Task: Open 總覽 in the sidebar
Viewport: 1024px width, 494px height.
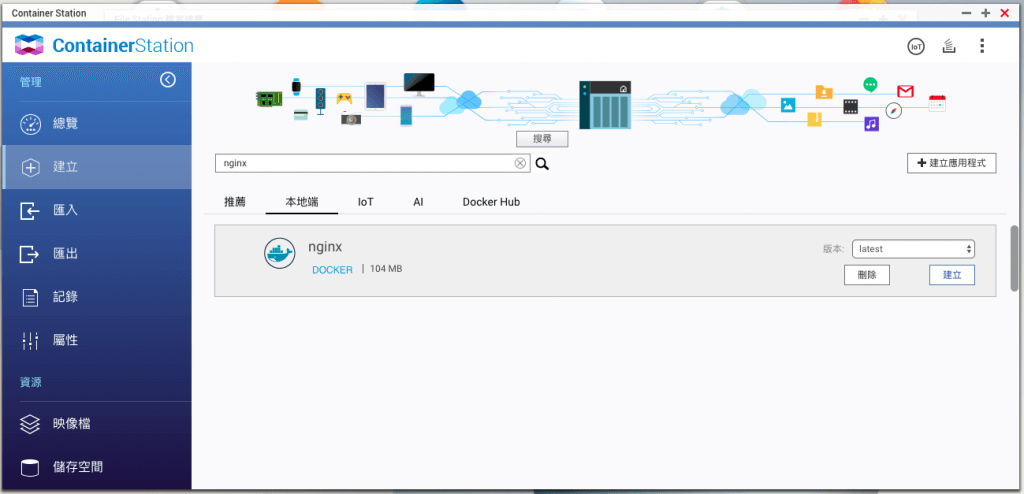Action: coord(65,123)
